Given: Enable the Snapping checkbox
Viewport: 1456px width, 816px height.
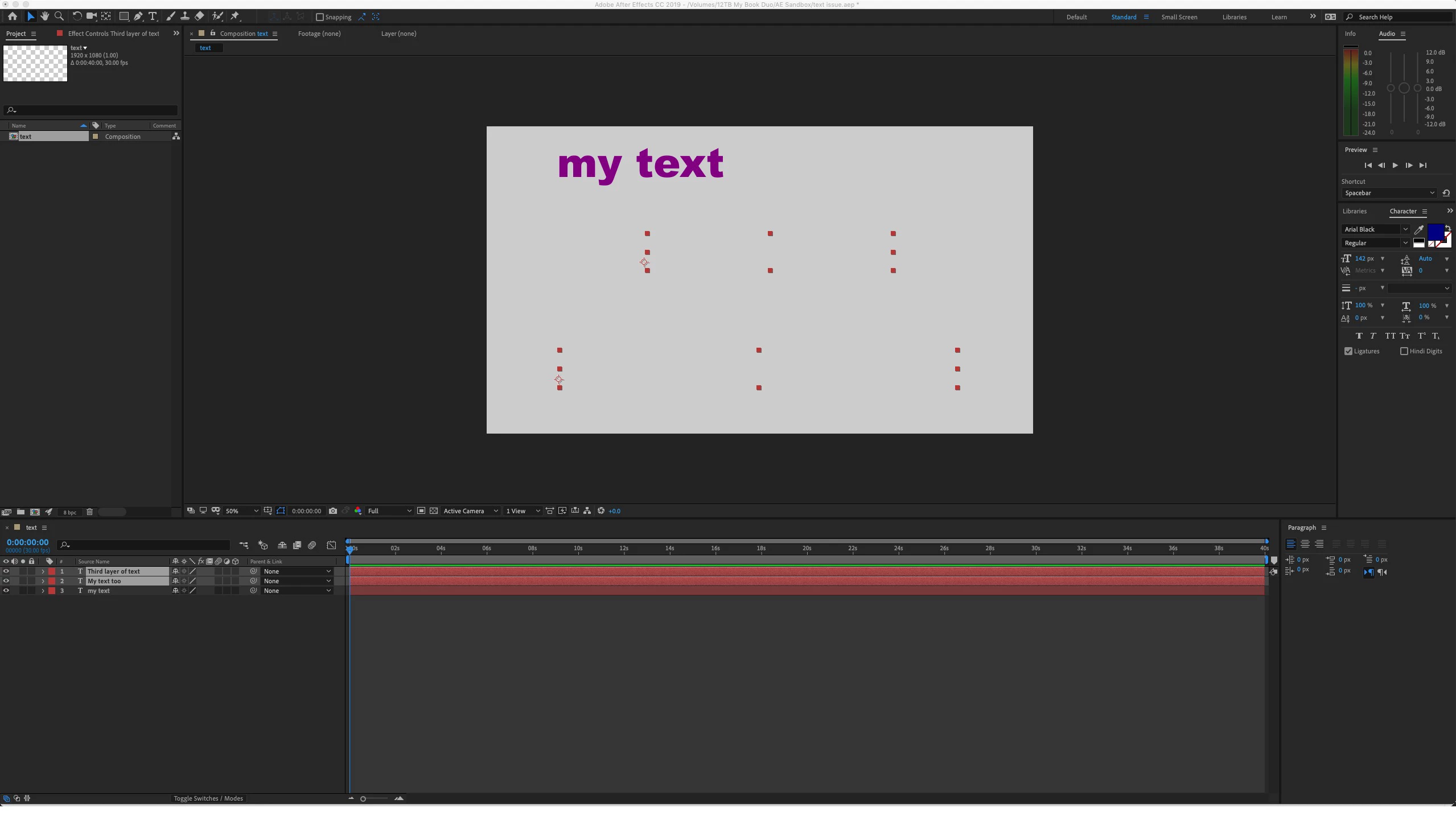Looking at the screenshot, I should point(320,17).
